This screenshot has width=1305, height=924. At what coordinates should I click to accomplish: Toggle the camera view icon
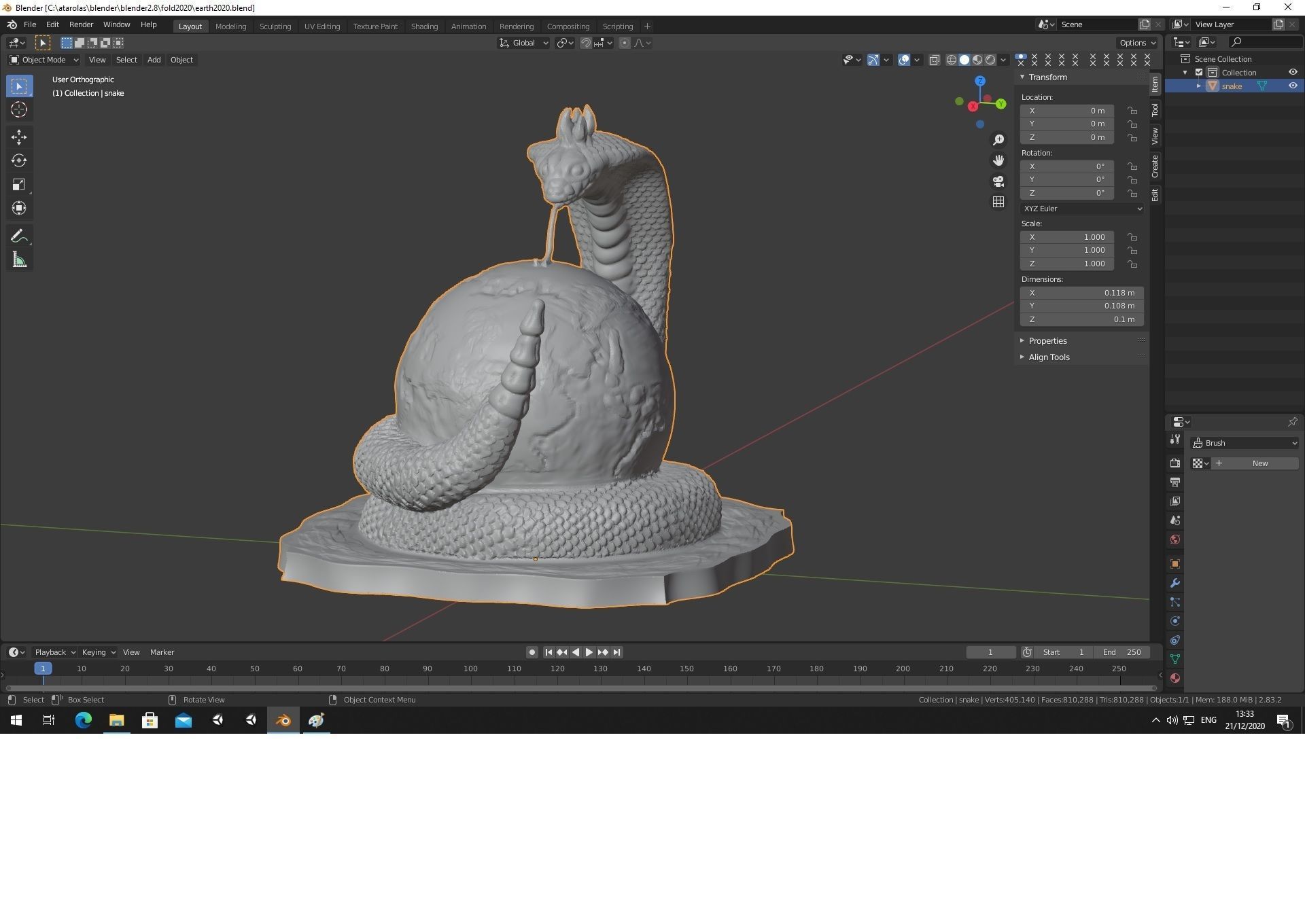coord(998,181)
